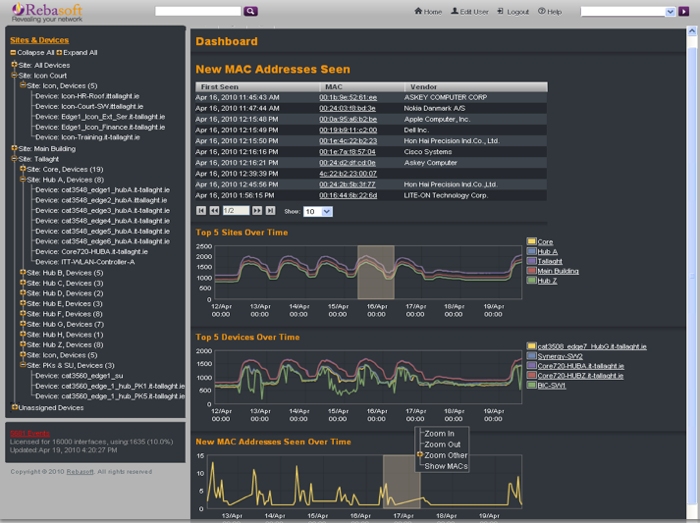700x523 pixels.
Task: Expand Site: Hub G, Devices (7)
Action: click(23, 324)
